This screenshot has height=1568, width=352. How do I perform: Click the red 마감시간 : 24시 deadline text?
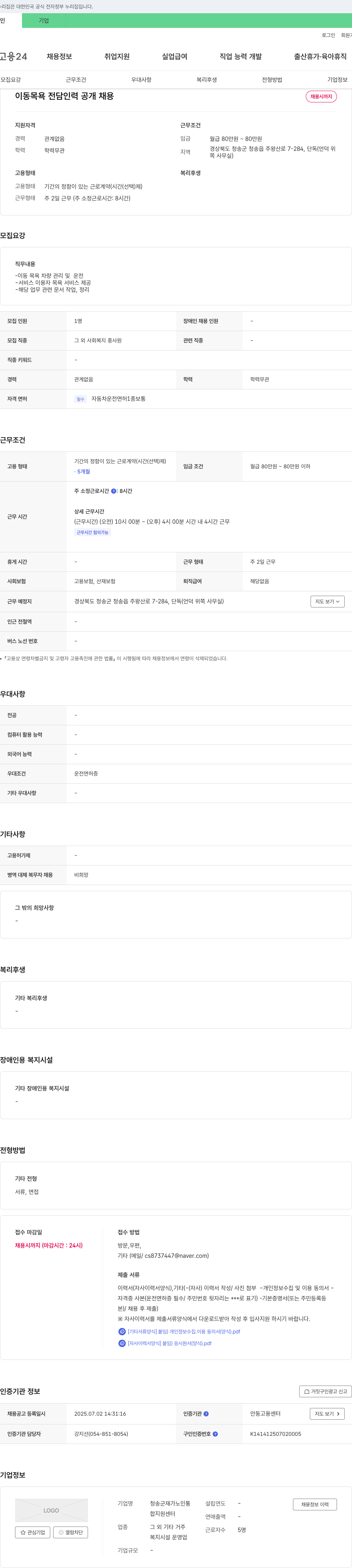(x=62, y=1245)
